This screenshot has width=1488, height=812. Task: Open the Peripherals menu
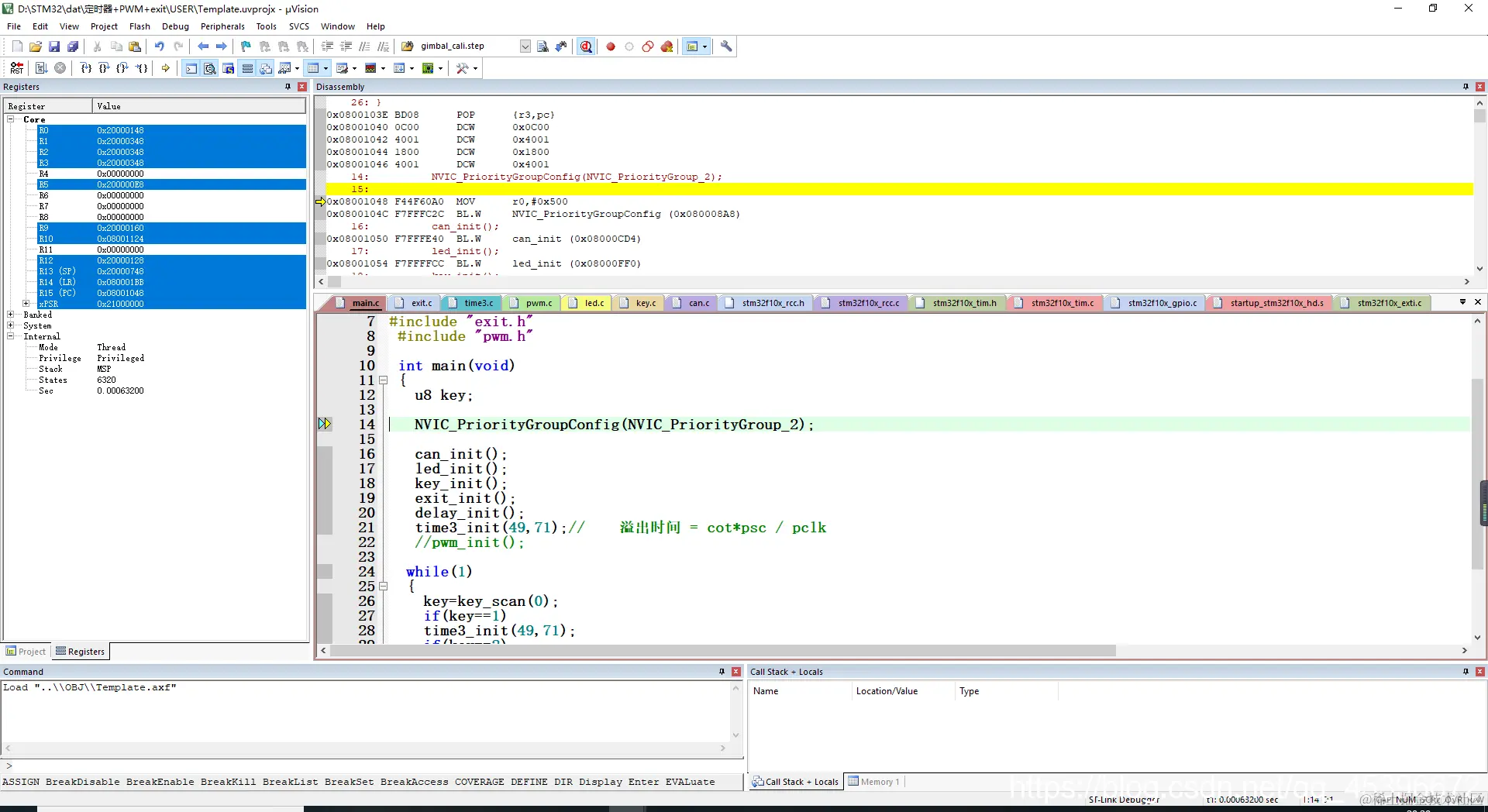pyautogui.click(x=222, y=26)
